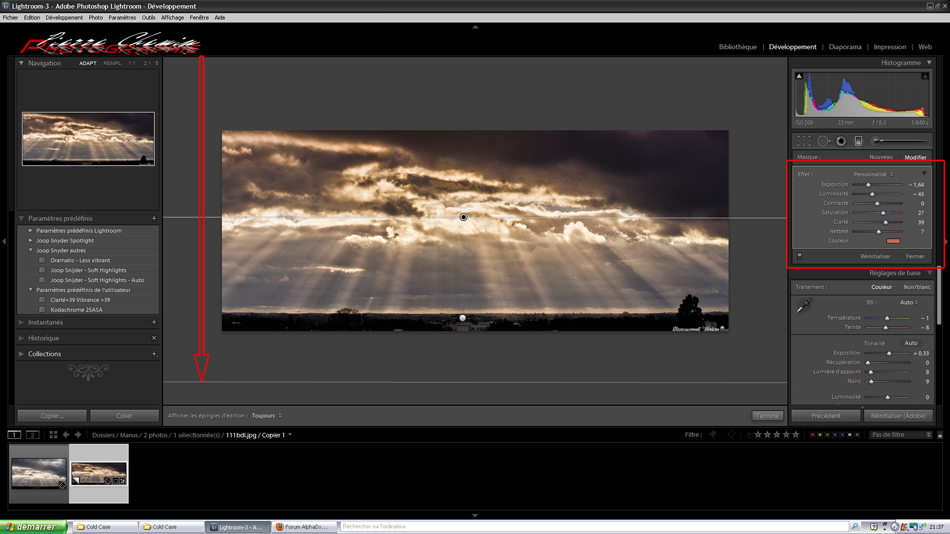This screenshot has width=950, height=534.
Task: Expand Joop Snyder Spotlight folder
Action: coord(31,241)
